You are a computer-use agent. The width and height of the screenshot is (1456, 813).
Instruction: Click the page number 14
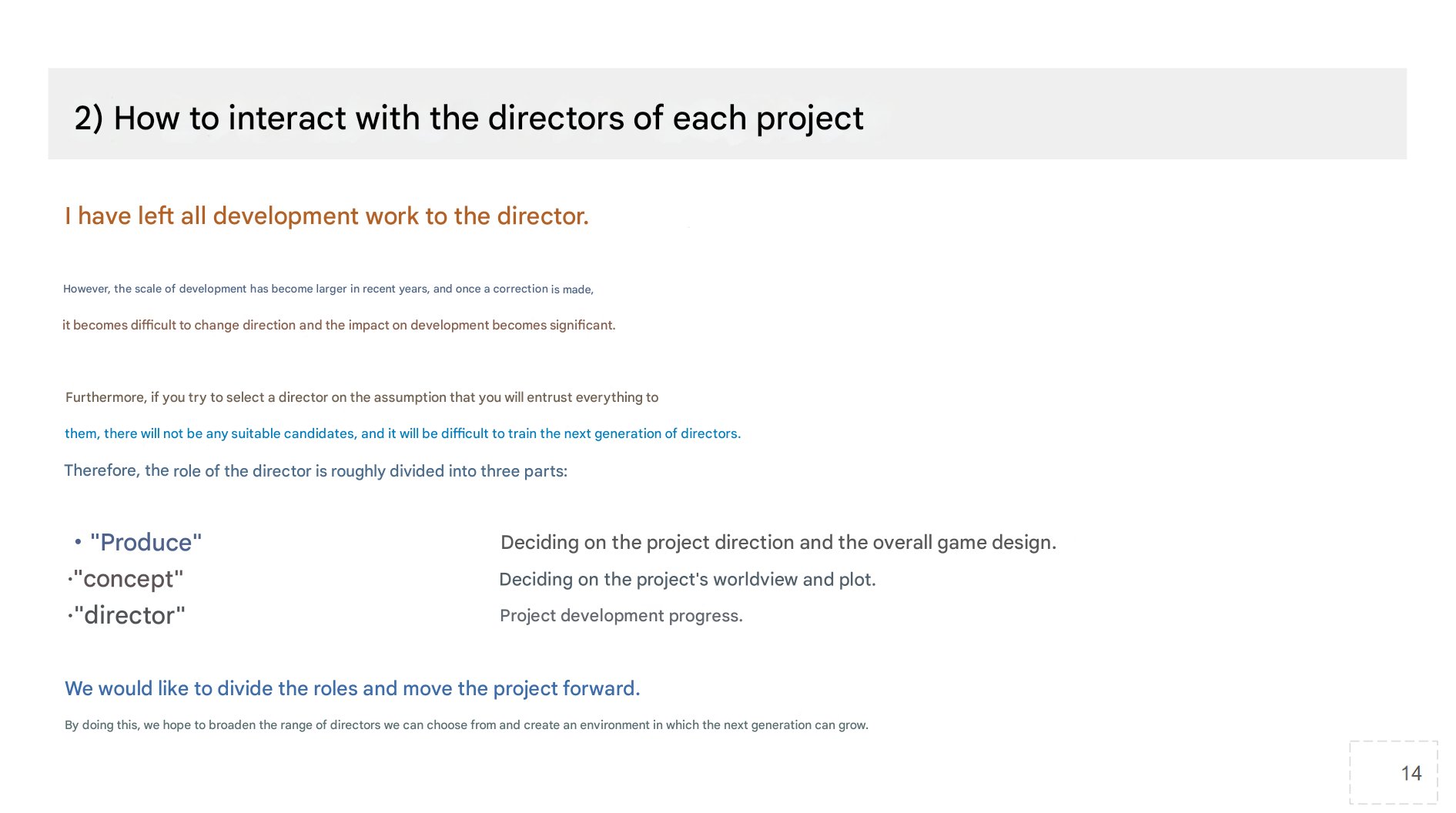click(x=1411, y=773)
